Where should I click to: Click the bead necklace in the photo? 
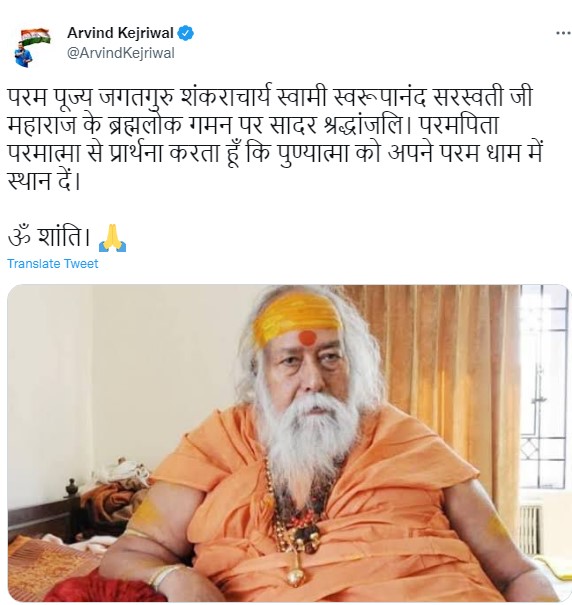pyautogui.click(x=295, y=517)
